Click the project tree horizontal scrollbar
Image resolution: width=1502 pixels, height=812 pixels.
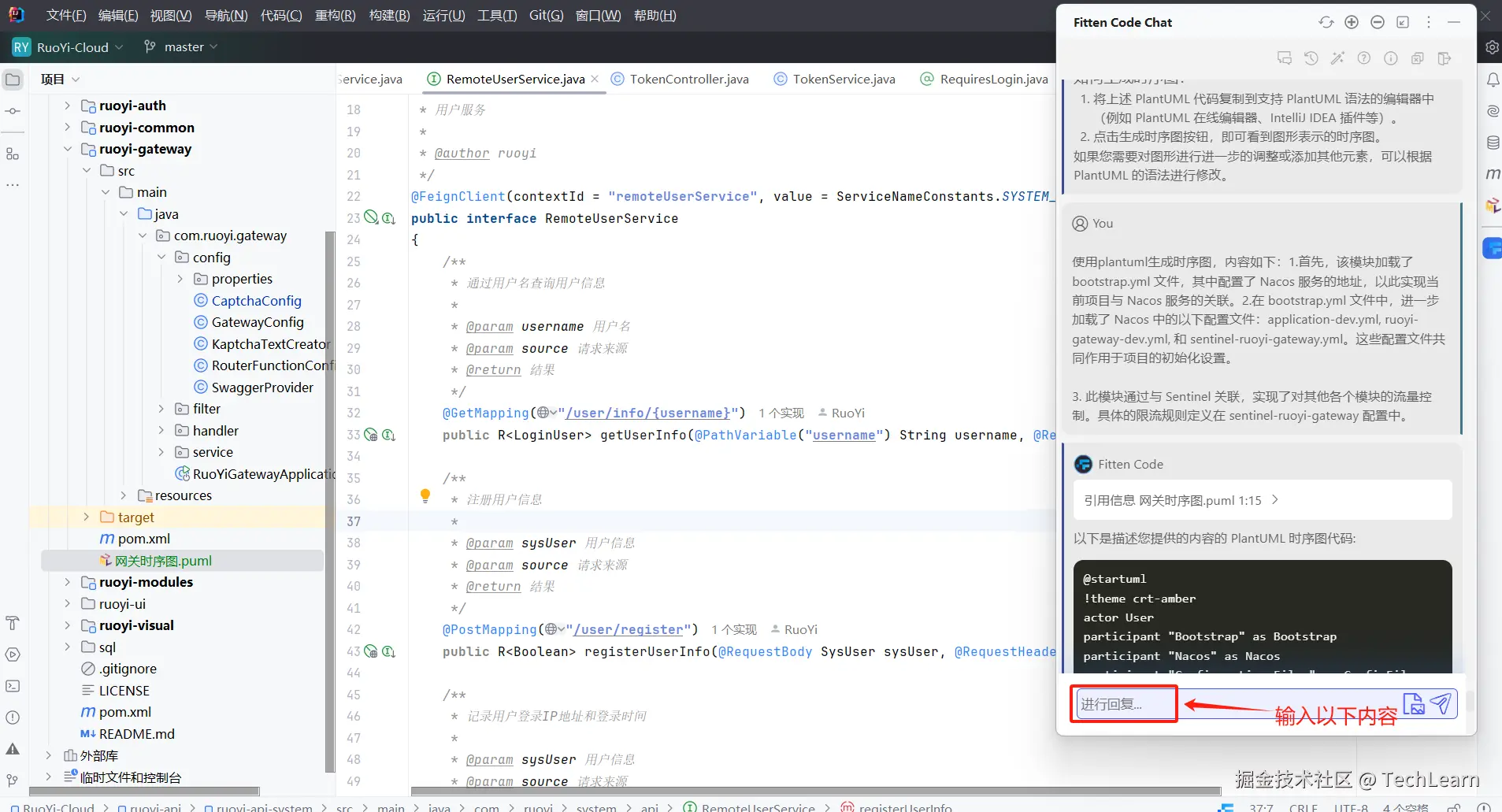point(145,792)
